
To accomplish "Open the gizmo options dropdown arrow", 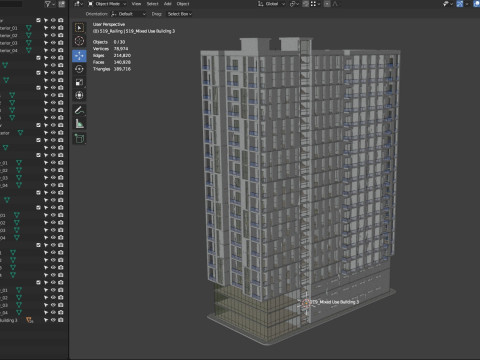I will coord(467,4).
